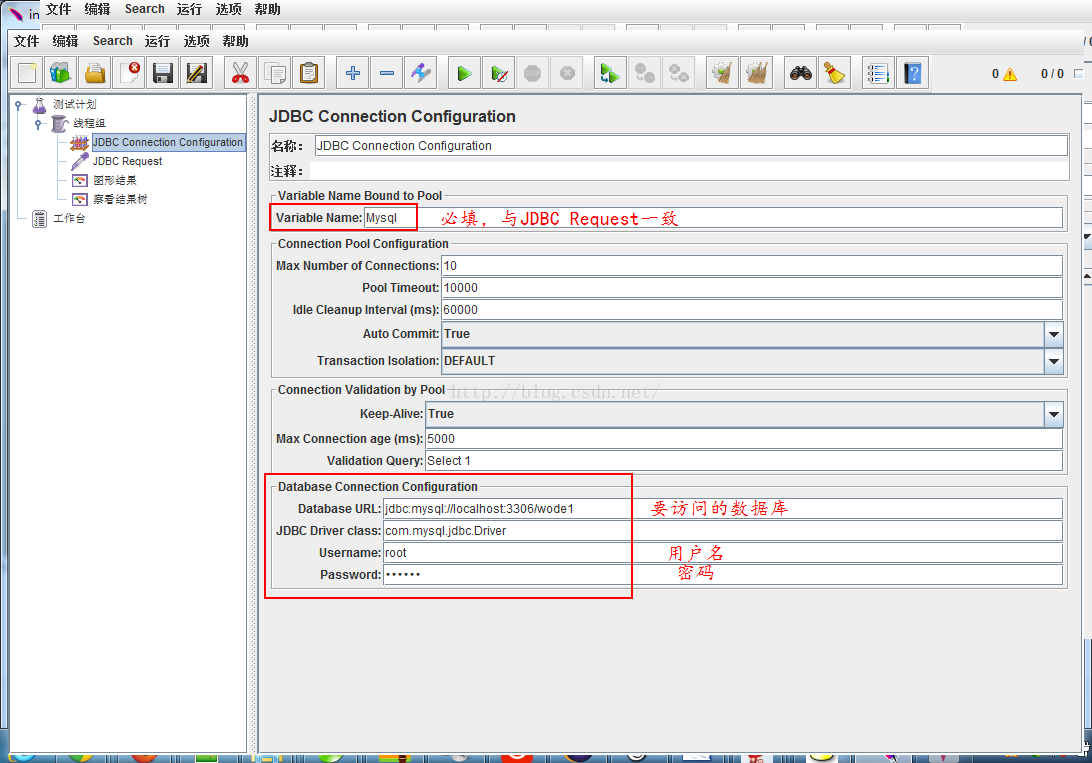Select 线程组 in the tree

tap(89, 123)
